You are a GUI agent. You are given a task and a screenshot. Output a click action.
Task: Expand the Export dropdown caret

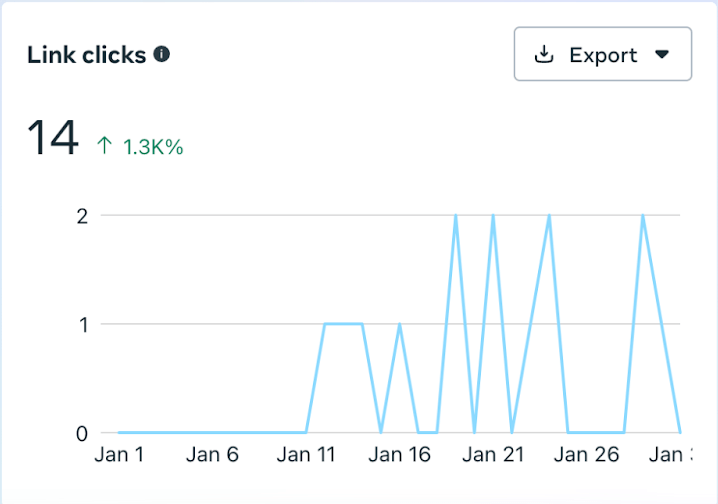[x=661, y=54]
